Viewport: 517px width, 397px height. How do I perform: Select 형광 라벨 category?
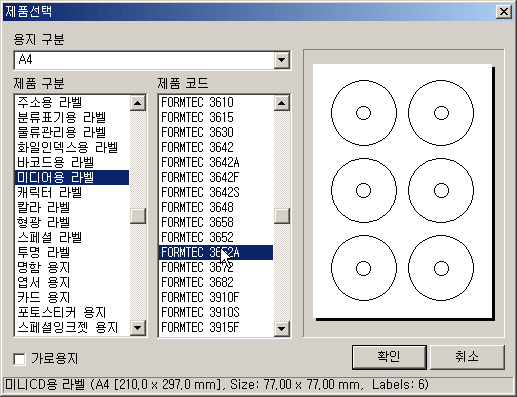[72, 222]
